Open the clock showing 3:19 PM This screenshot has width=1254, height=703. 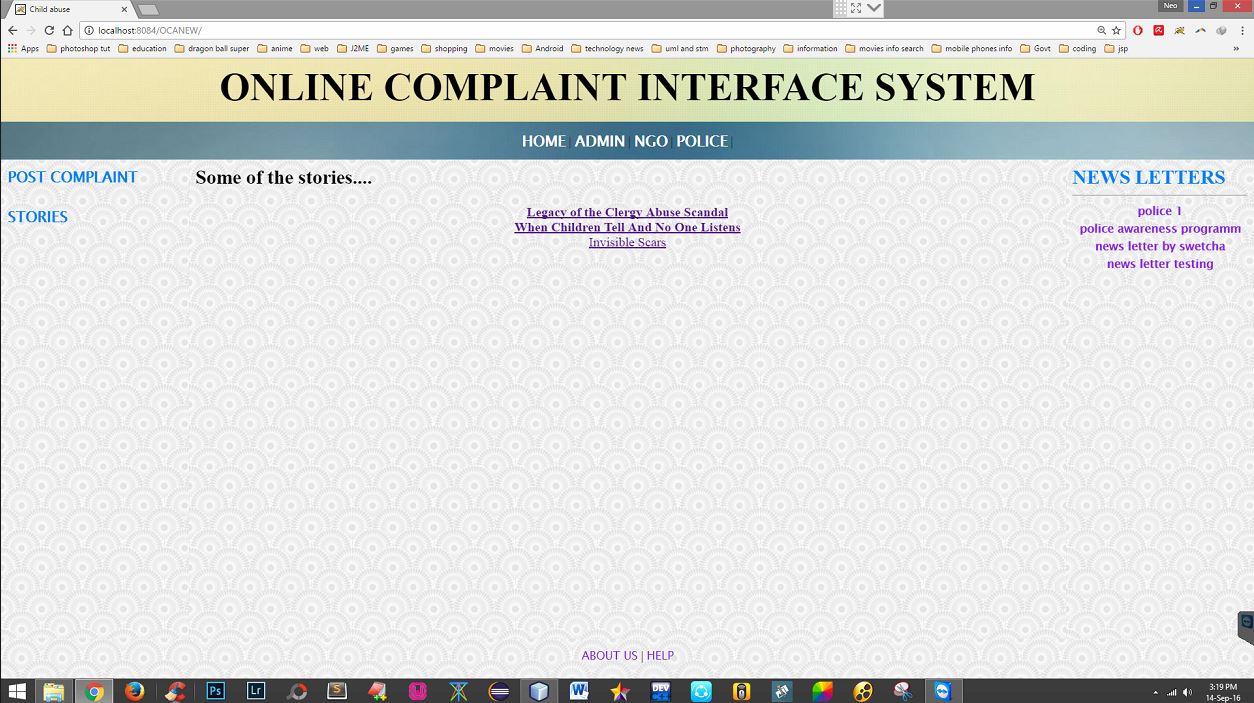pyautogui.click(x=1223, y=692)
